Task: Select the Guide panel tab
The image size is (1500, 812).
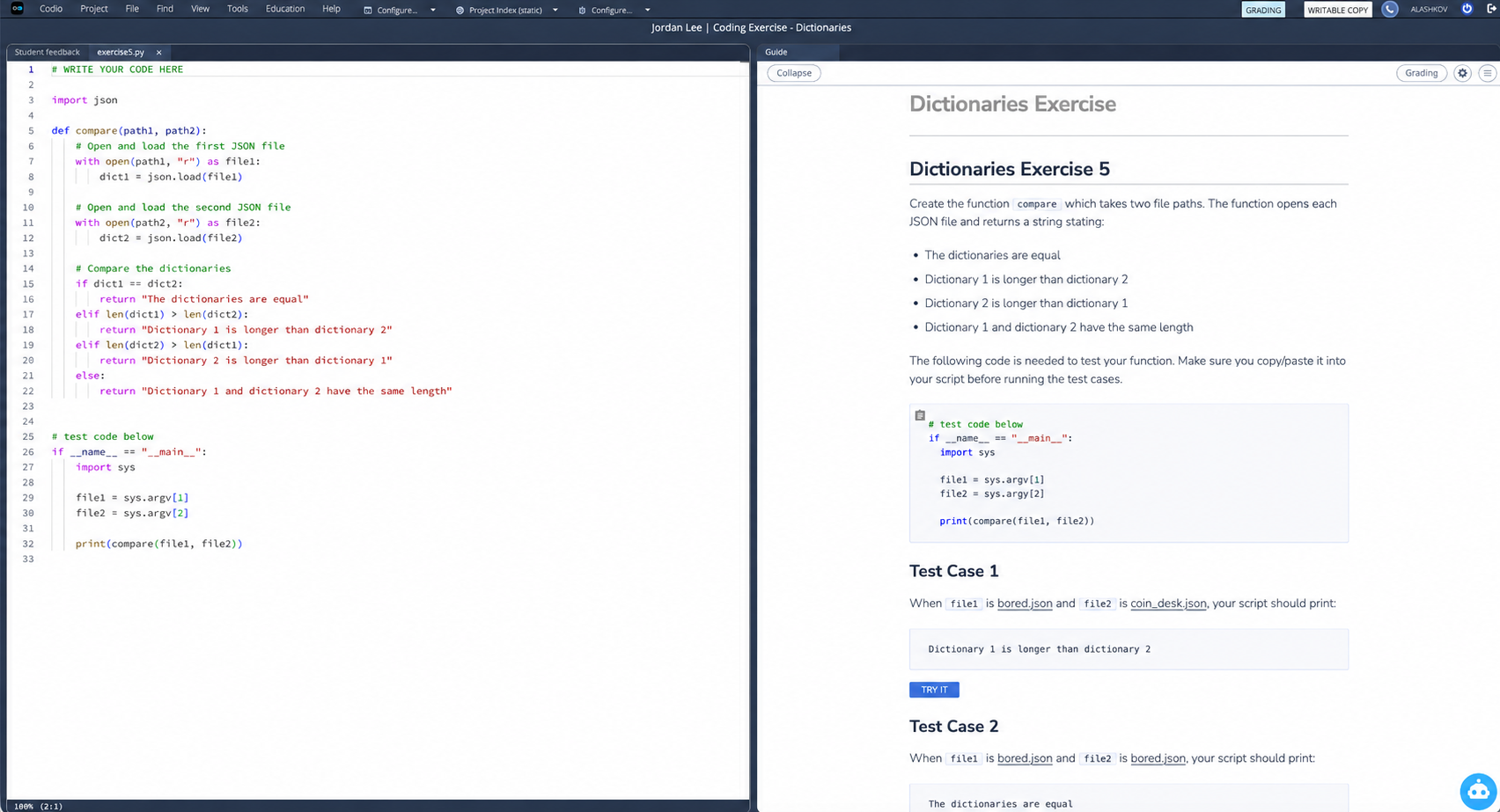Action: (776, 53)
